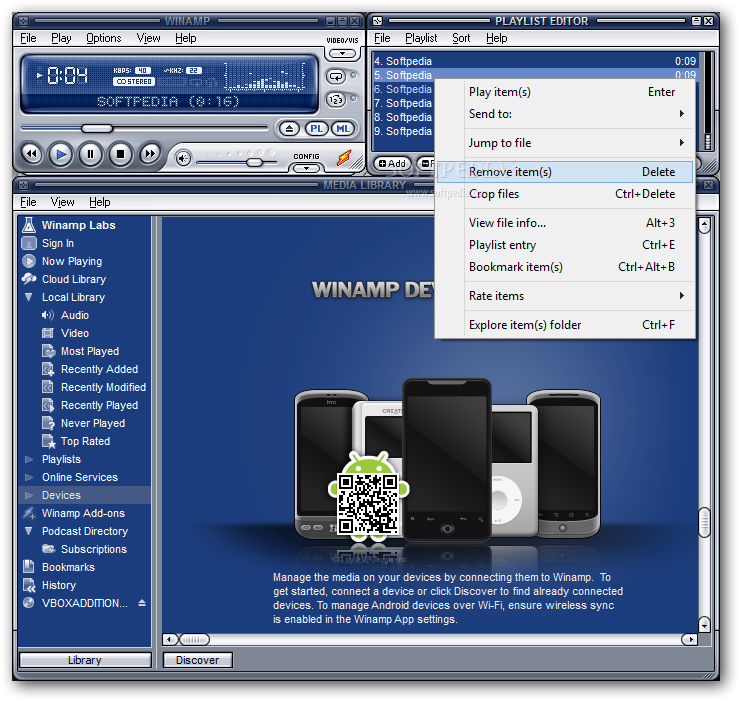The width and height of the screenshot is (740, 701).
Task: Open the Winamp Play menu
Action: 61,38
